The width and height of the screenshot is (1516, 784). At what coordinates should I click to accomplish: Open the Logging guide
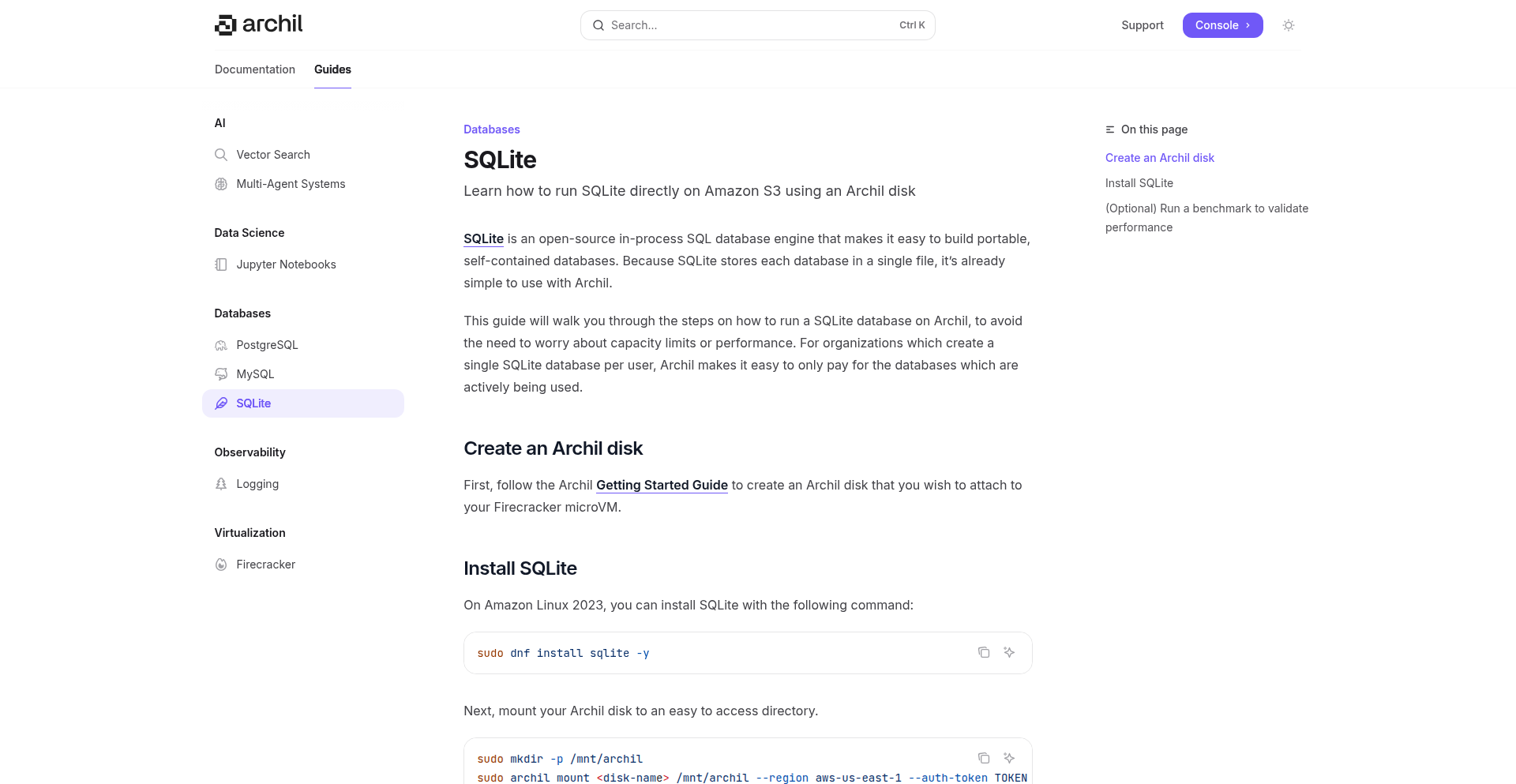coord(257,484)
